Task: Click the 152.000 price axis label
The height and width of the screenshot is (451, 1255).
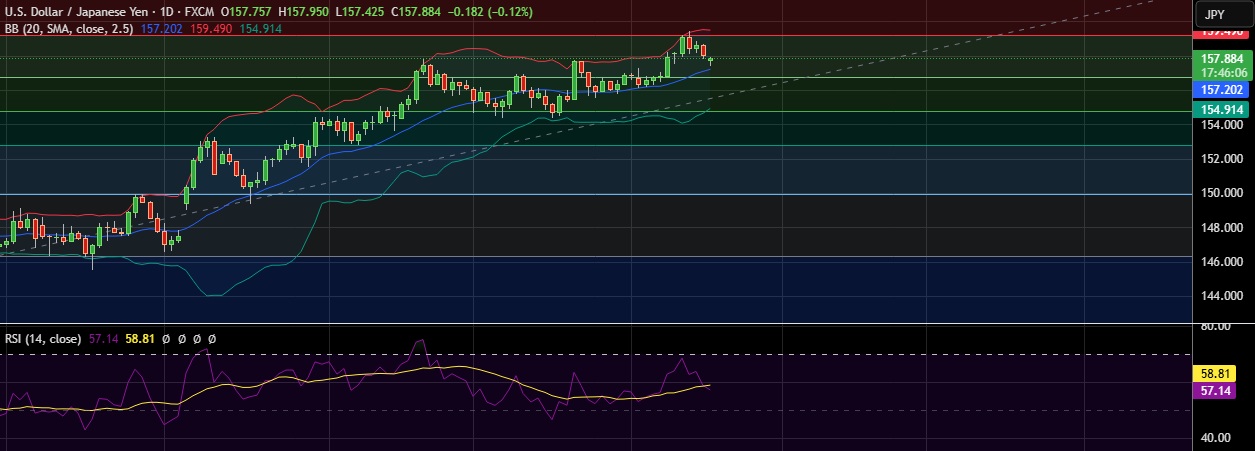Action: tap(1222, 159)
